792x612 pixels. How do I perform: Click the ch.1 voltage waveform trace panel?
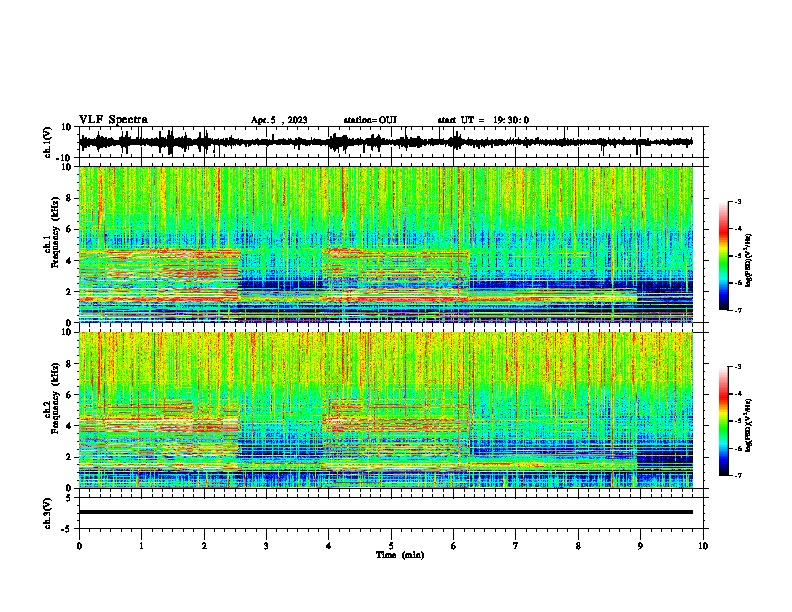391,142
